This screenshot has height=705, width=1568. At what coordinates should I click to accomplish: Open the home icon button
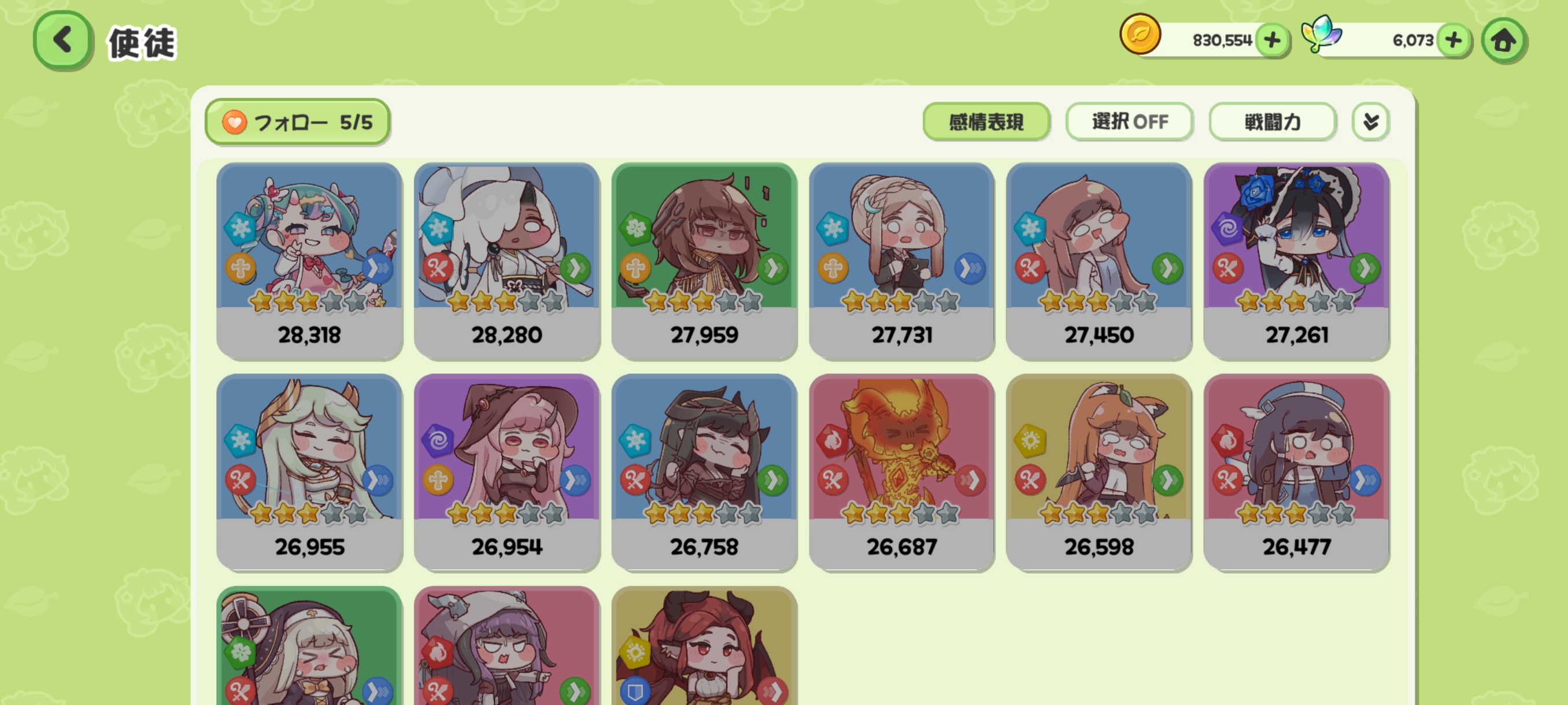1503,40
